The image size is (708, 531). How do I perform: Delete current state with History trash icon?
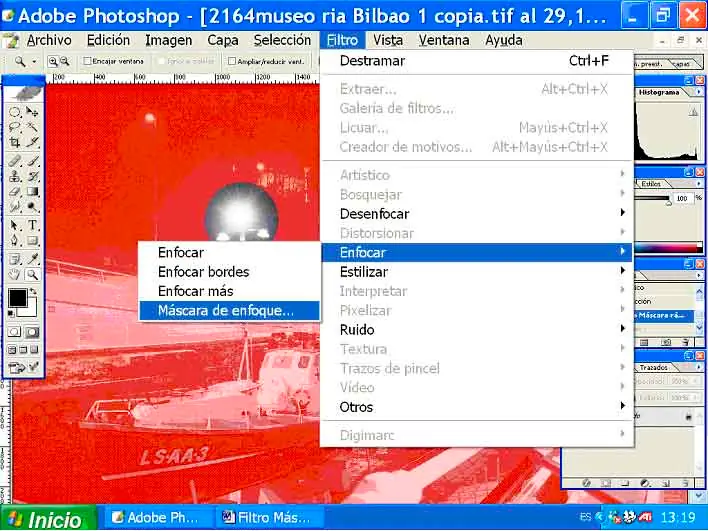[x=686, y=342]
